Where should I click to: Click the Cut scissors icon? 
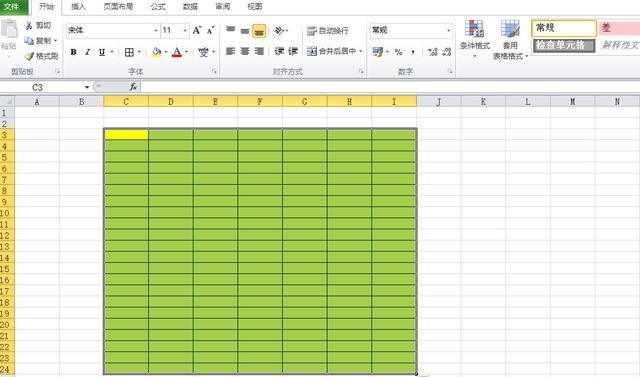coord(29,26)
